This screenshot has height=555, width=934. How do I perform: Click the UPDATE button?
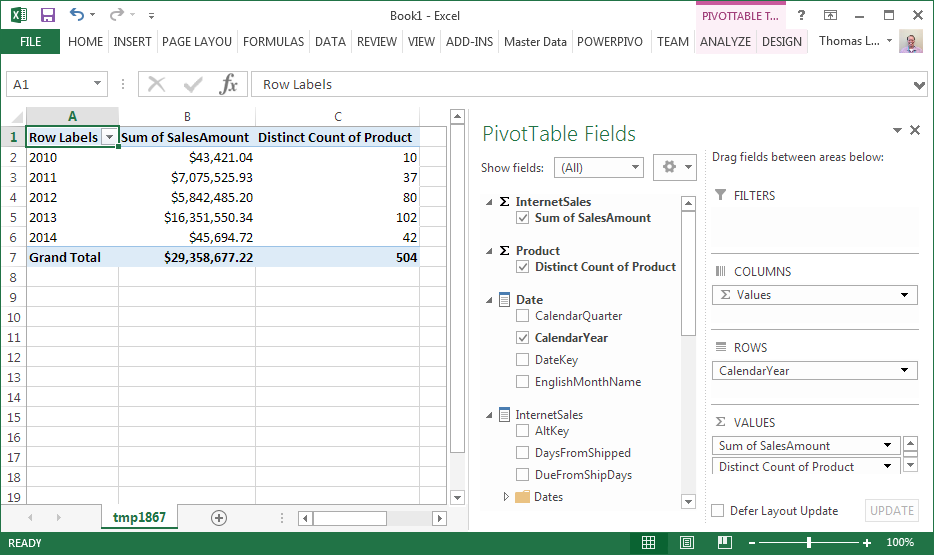tap(891, 511)
